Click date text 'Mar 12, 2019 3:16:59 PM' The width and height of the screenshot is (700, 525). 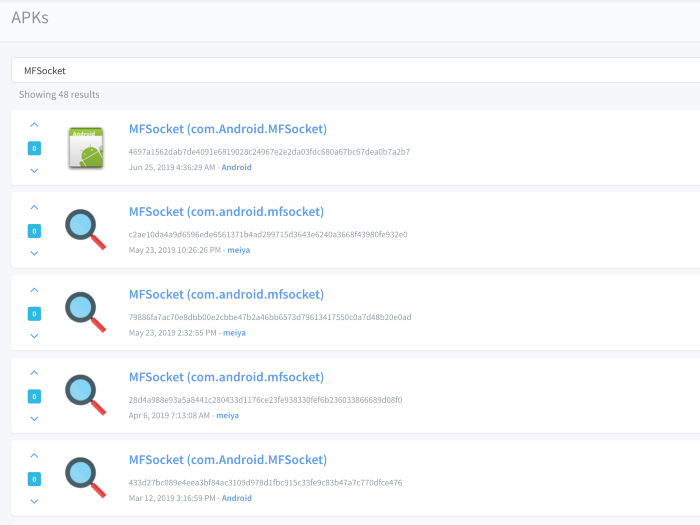coord(172,498)
